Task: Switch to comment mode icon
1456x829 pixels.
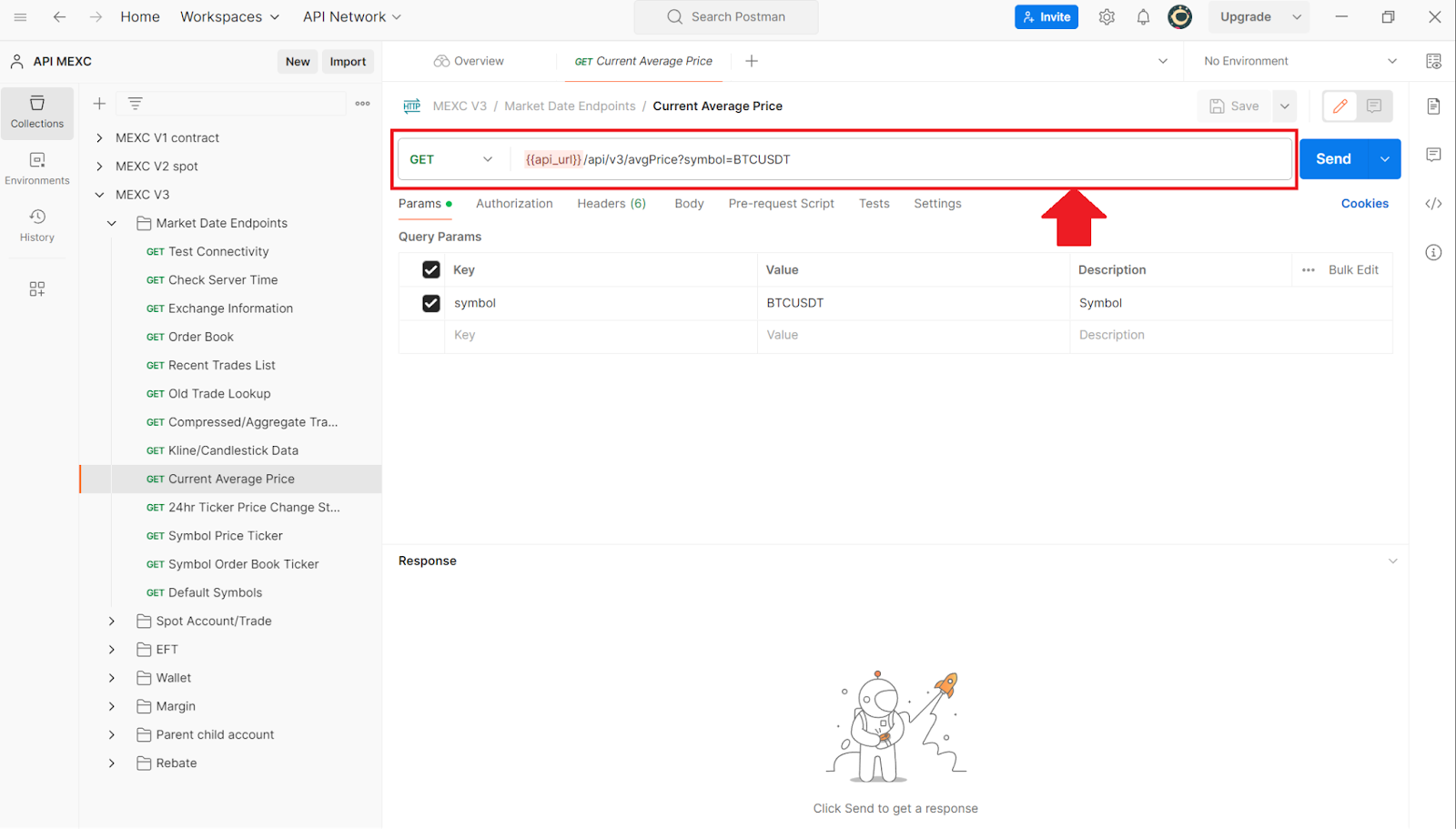Action: click(x=1374, y=106)
